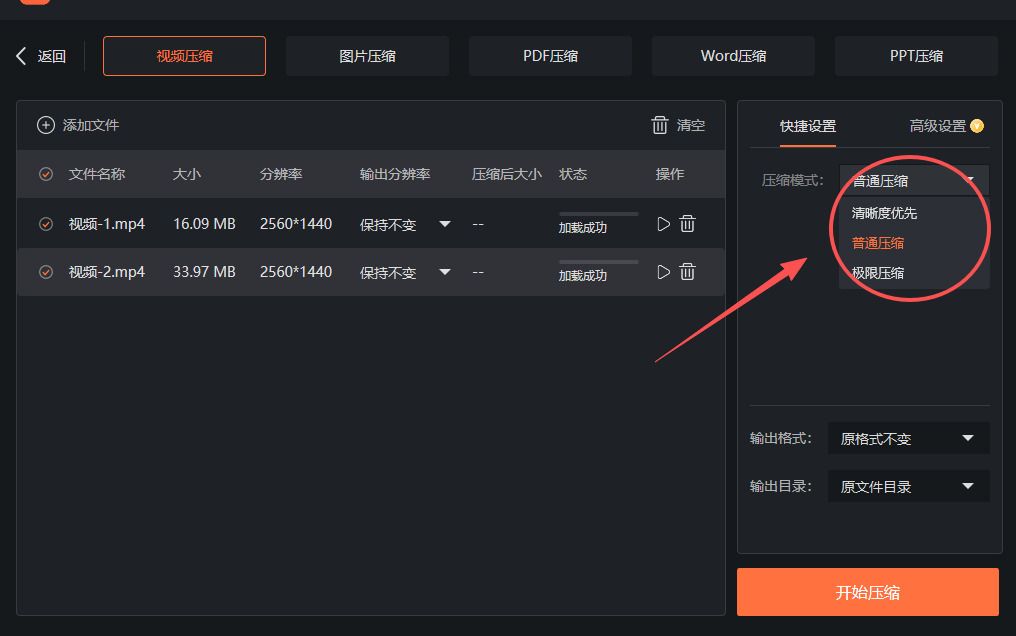
Task: Click 2560*1440 resolution of 视频-2.mp4
Action: [296, 272]
